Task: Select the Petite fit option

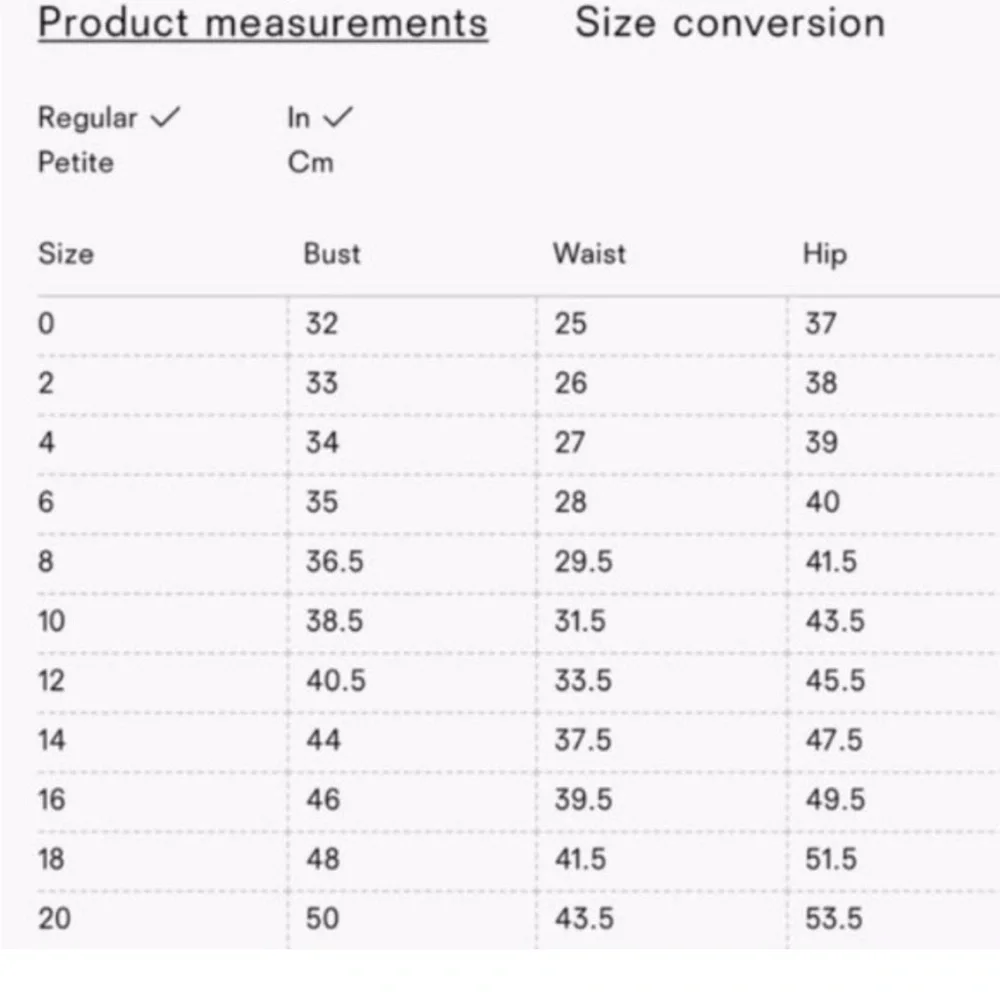Action: (76, 162)
